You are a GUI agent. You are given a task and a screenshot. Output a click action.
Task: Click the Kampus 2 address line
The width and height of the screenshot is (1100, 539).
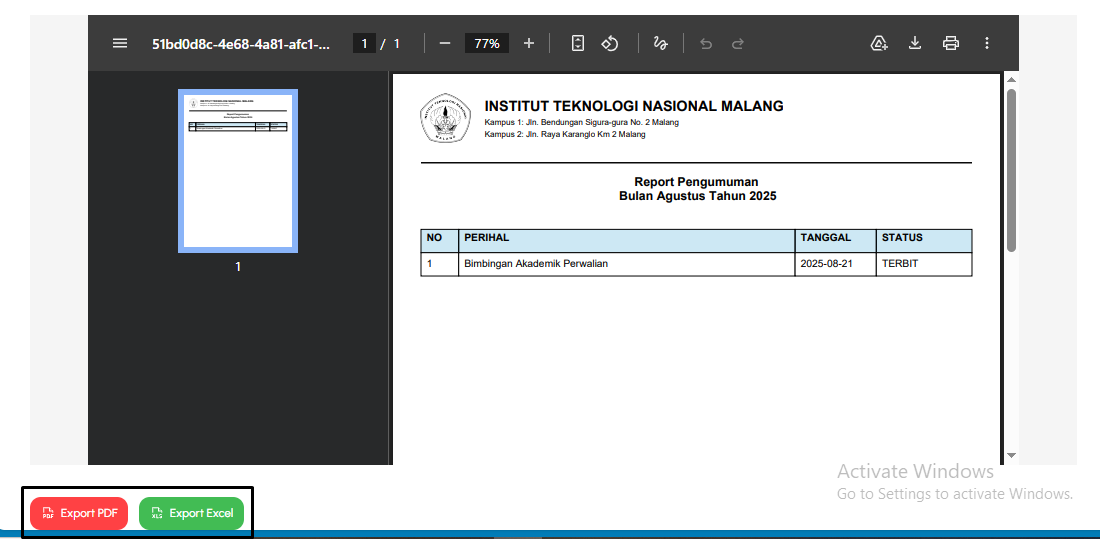pos(565,135)
